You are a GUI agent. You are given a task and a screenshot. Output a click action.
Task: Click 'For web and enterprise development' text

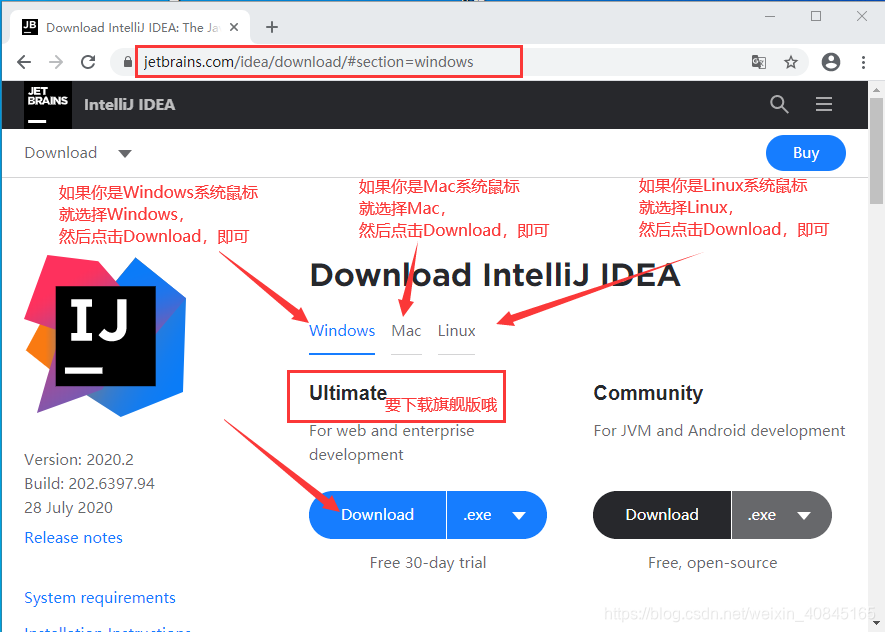pyautogui.click(x=392, y=442)
